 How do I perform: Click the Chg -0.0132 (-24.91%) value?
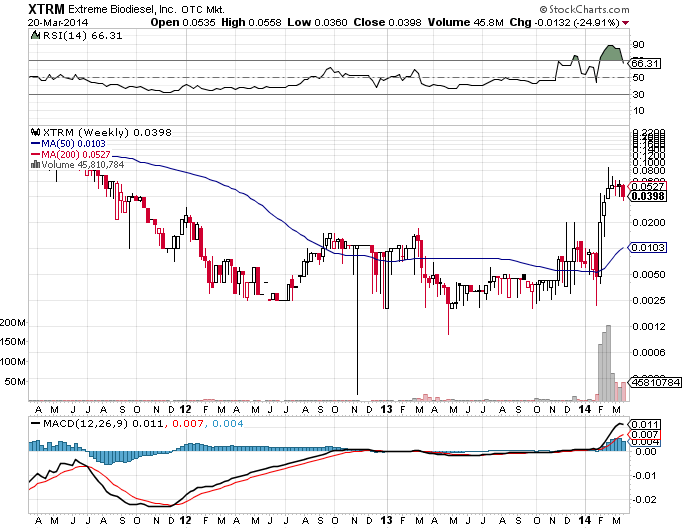tap(564, 22)
